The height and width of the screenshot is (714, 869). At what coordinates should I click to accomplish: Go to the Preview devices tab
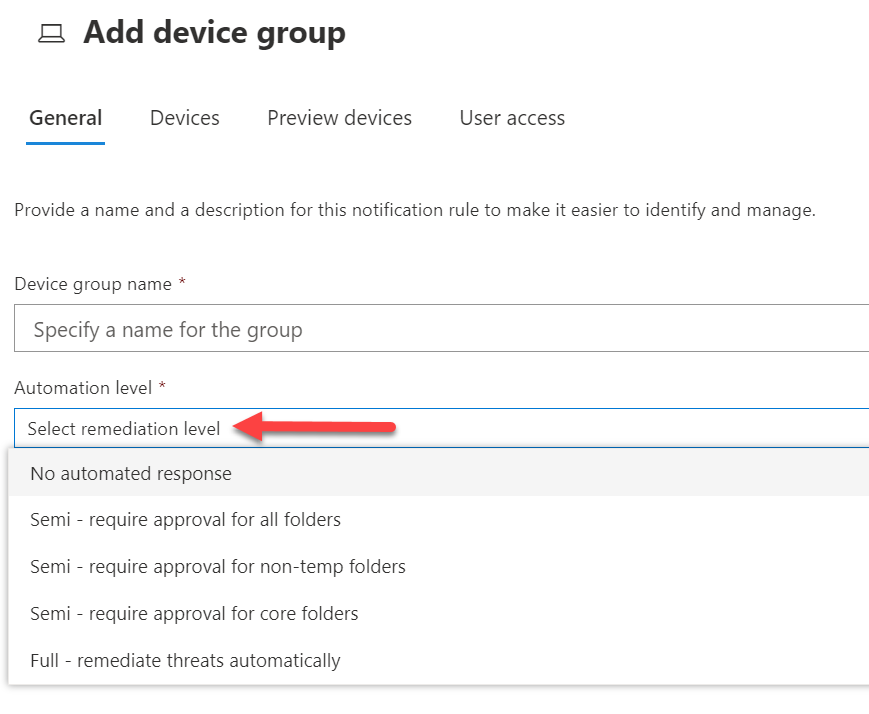pyautogui.click(x=339, y=118)
